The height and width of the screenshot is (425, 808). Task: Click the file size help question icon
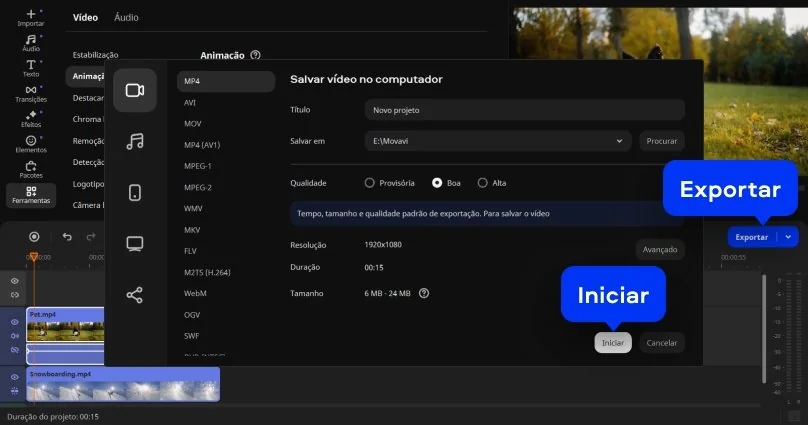point(424,293)
